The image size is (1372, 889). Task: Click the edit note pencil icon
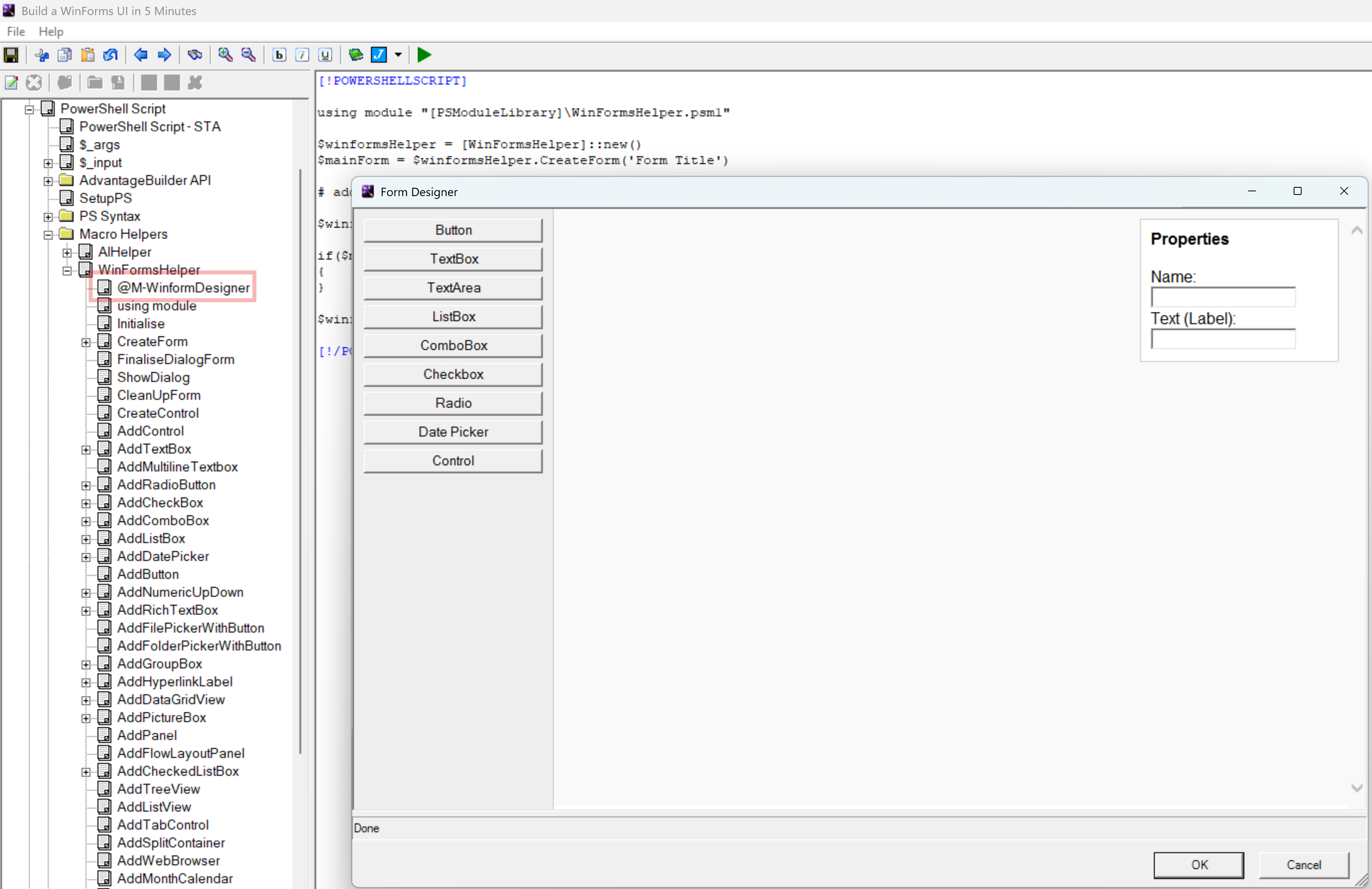[x=11, y=82]
